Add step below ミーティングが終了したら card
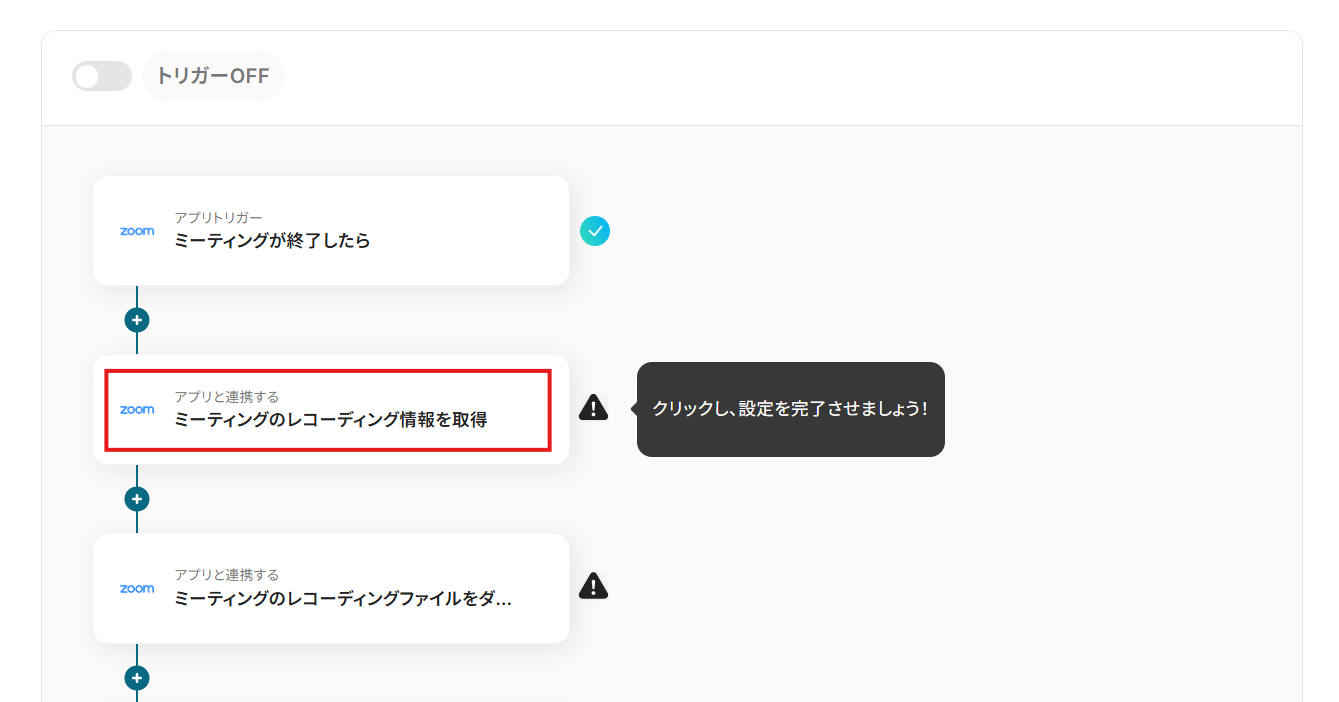 pos(137,320)
